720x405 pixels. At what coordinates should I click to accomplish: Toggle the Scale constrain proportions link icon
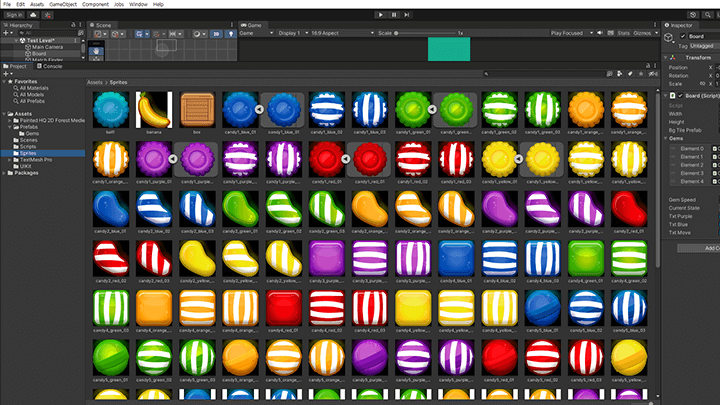702,84
